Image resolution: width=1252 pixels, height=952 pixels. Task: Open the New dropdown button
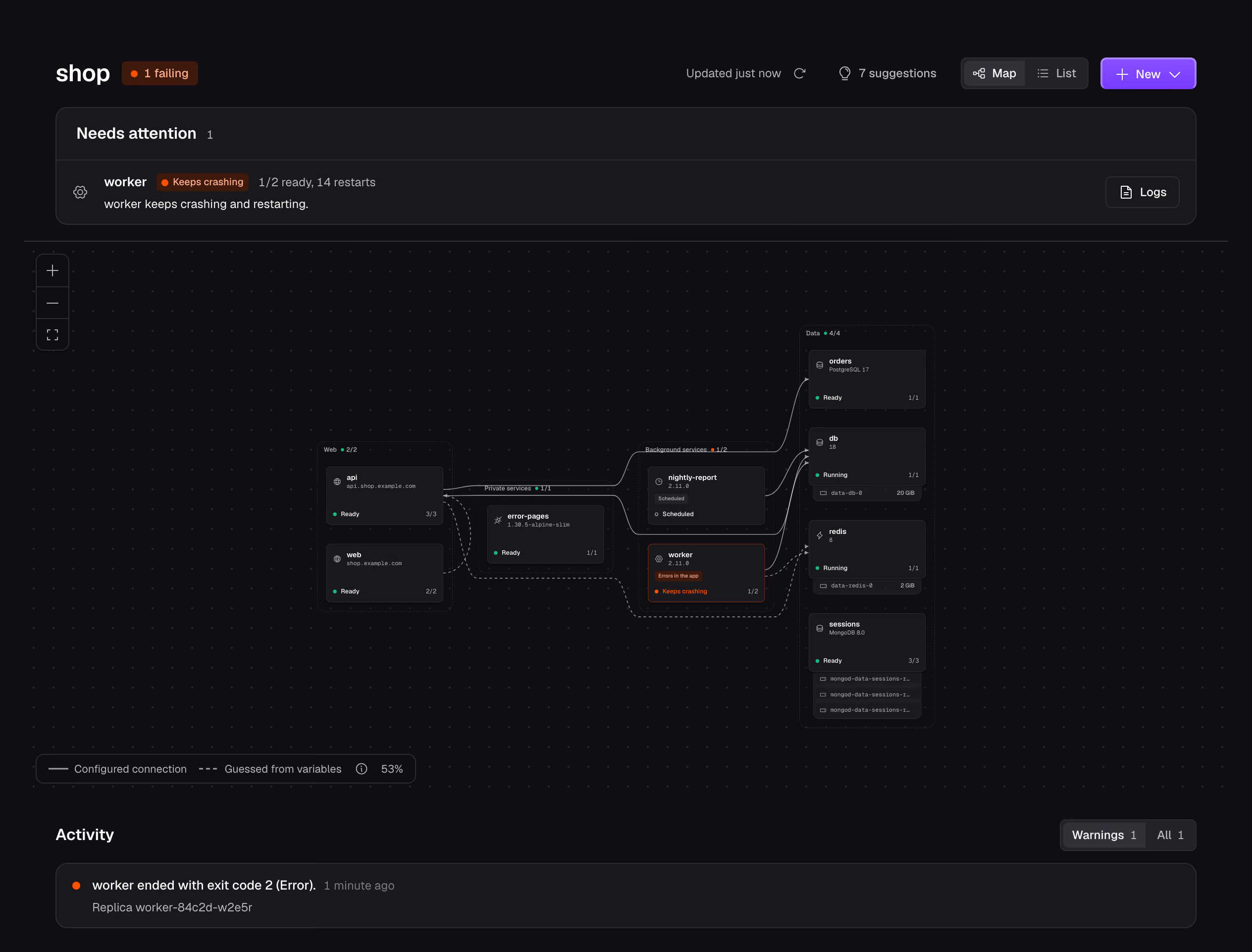pos(1148,74)
